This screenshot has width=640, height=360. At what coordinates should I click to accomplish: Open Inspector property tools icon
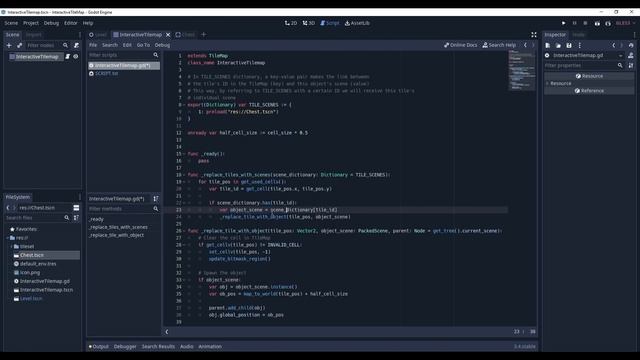(x=631, y=65)
